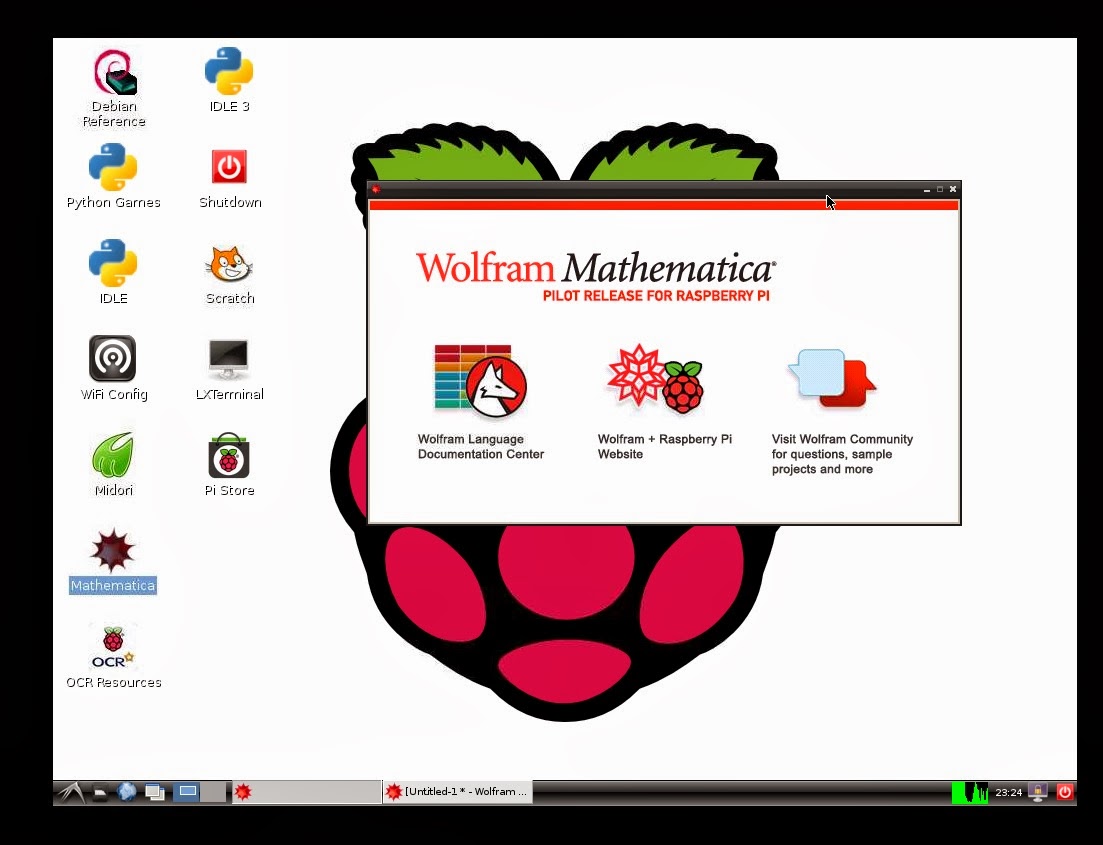
Task: Click the CPU usage monitor in tray
Action: tap(970, 792)
